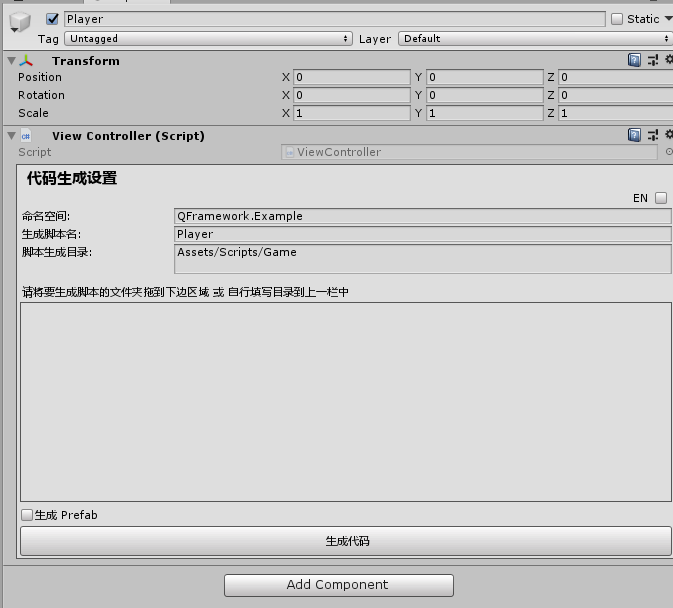Screen dimensions: 673x608
Task: Open Transform preset selector icon
Action: (653, 60)
